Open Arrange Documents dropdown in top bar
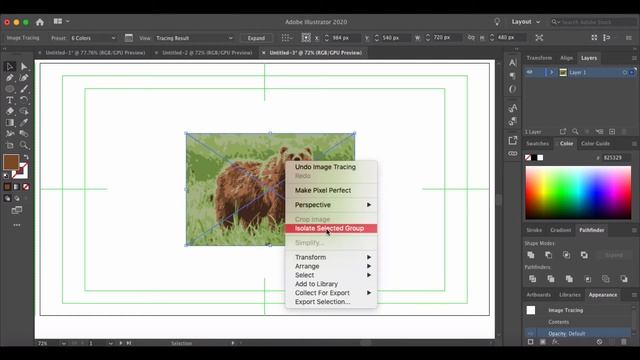This screenshot has width=640, height=360. coord(61,21)
